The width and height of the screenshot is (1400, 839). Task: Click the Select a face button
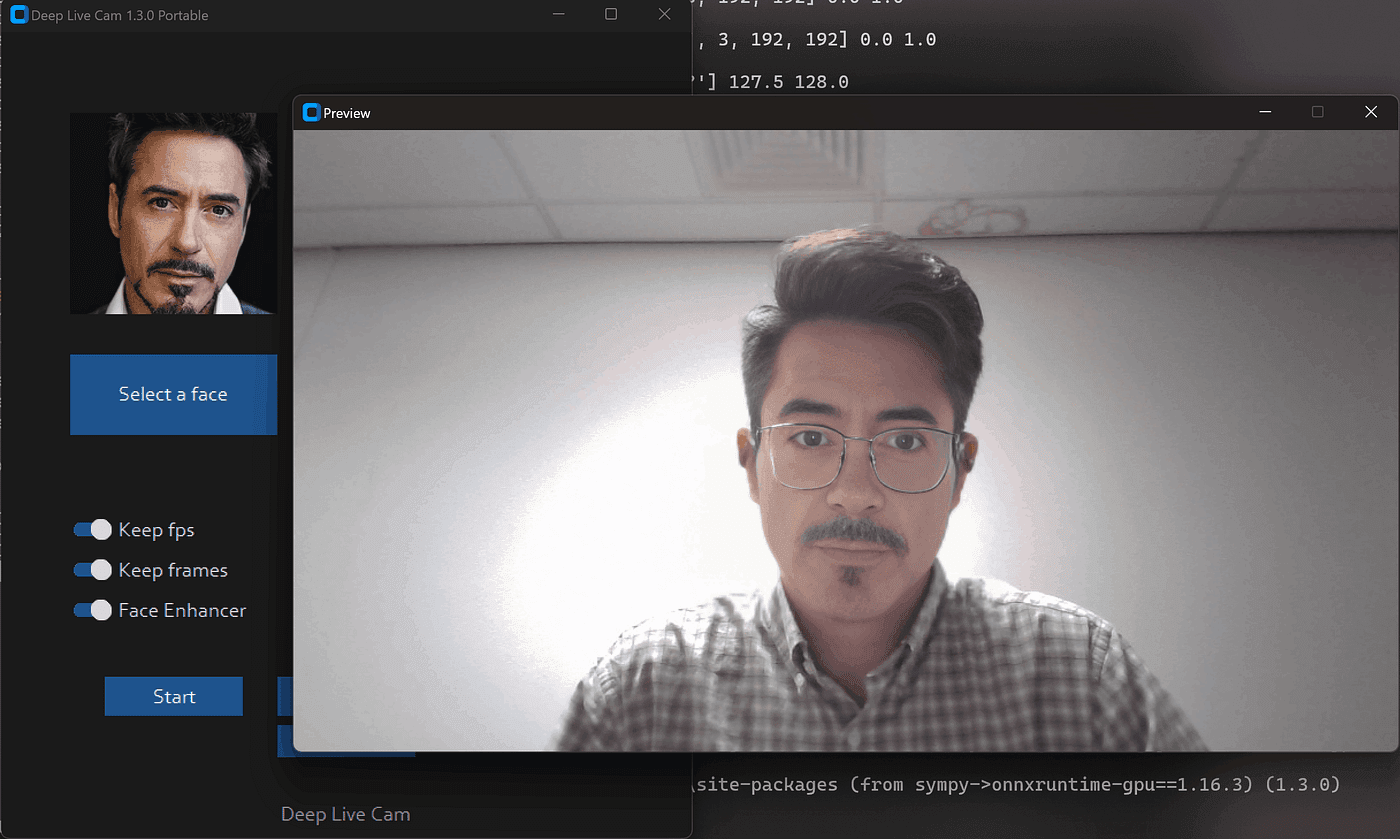(173, 394)
